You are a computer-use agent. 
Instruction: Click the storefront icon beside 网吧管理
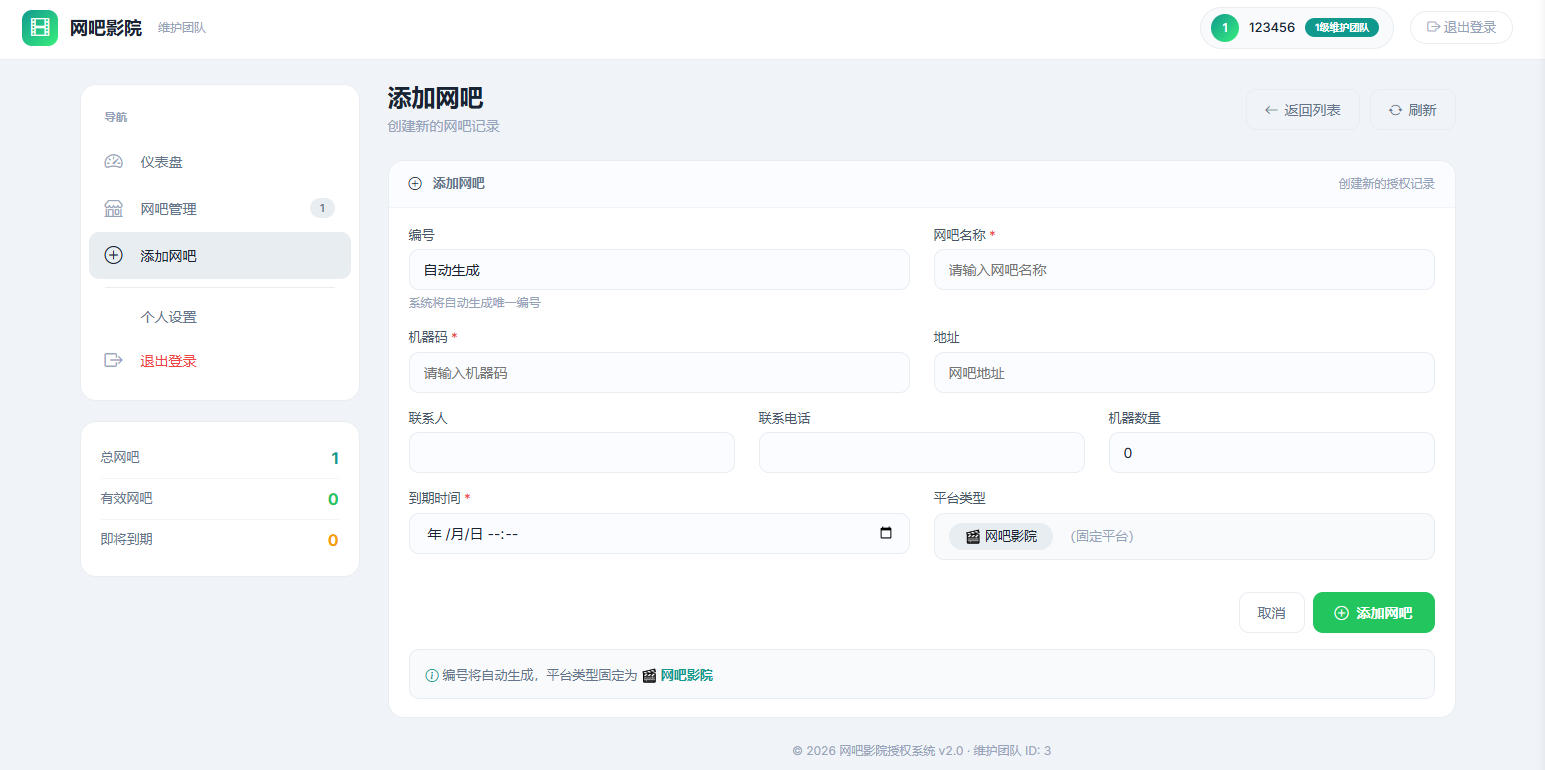click(x=113, y=209)
